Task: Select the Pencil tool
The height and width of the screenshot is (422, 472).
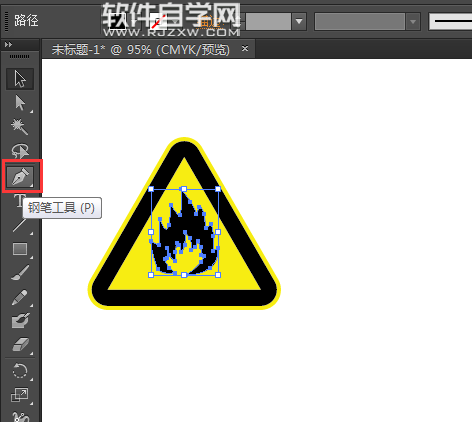Action: click(x=20, y=297)
